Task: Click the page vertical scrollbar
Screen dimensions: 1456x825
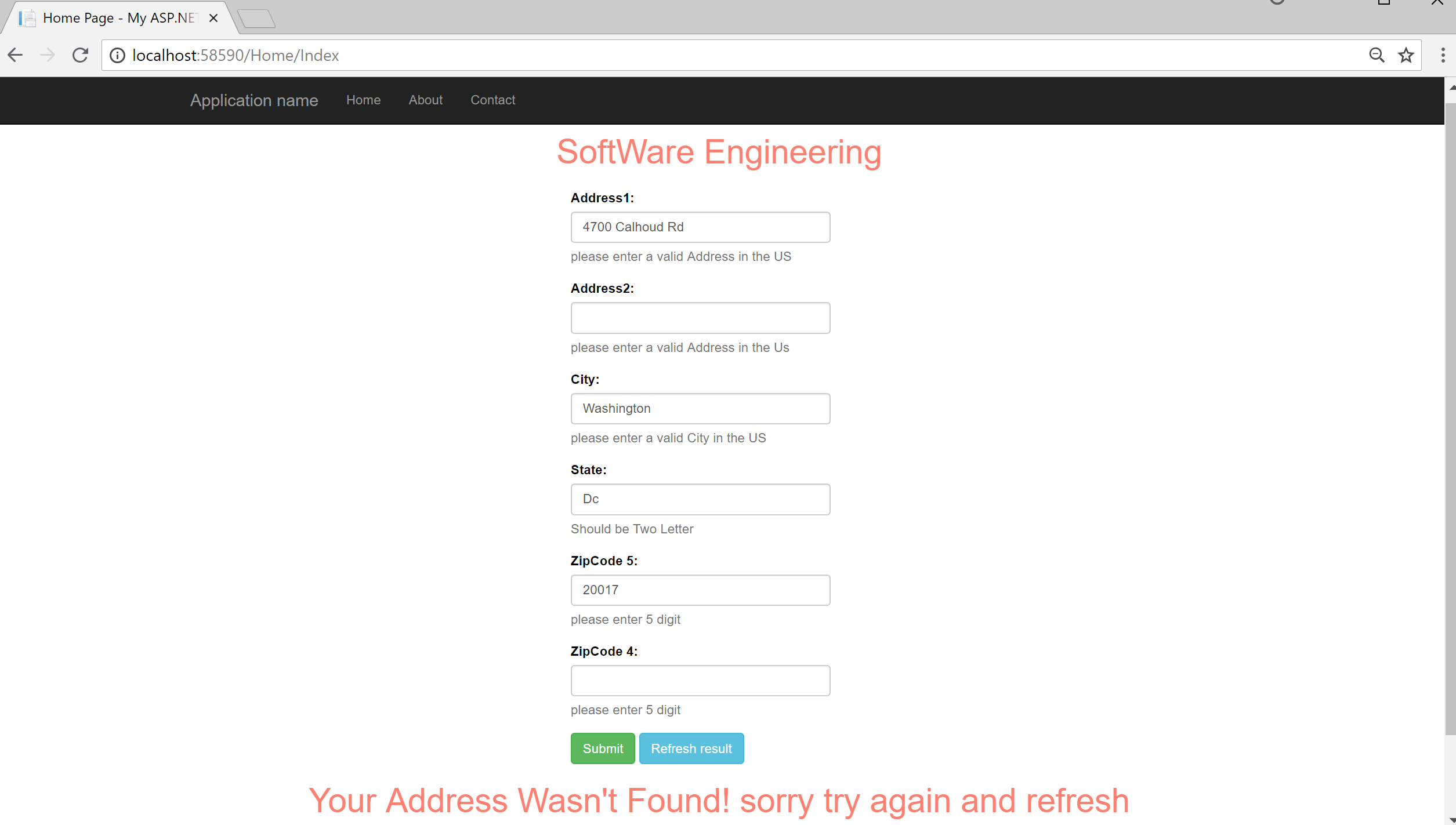Action: (x=1450, y=417)
